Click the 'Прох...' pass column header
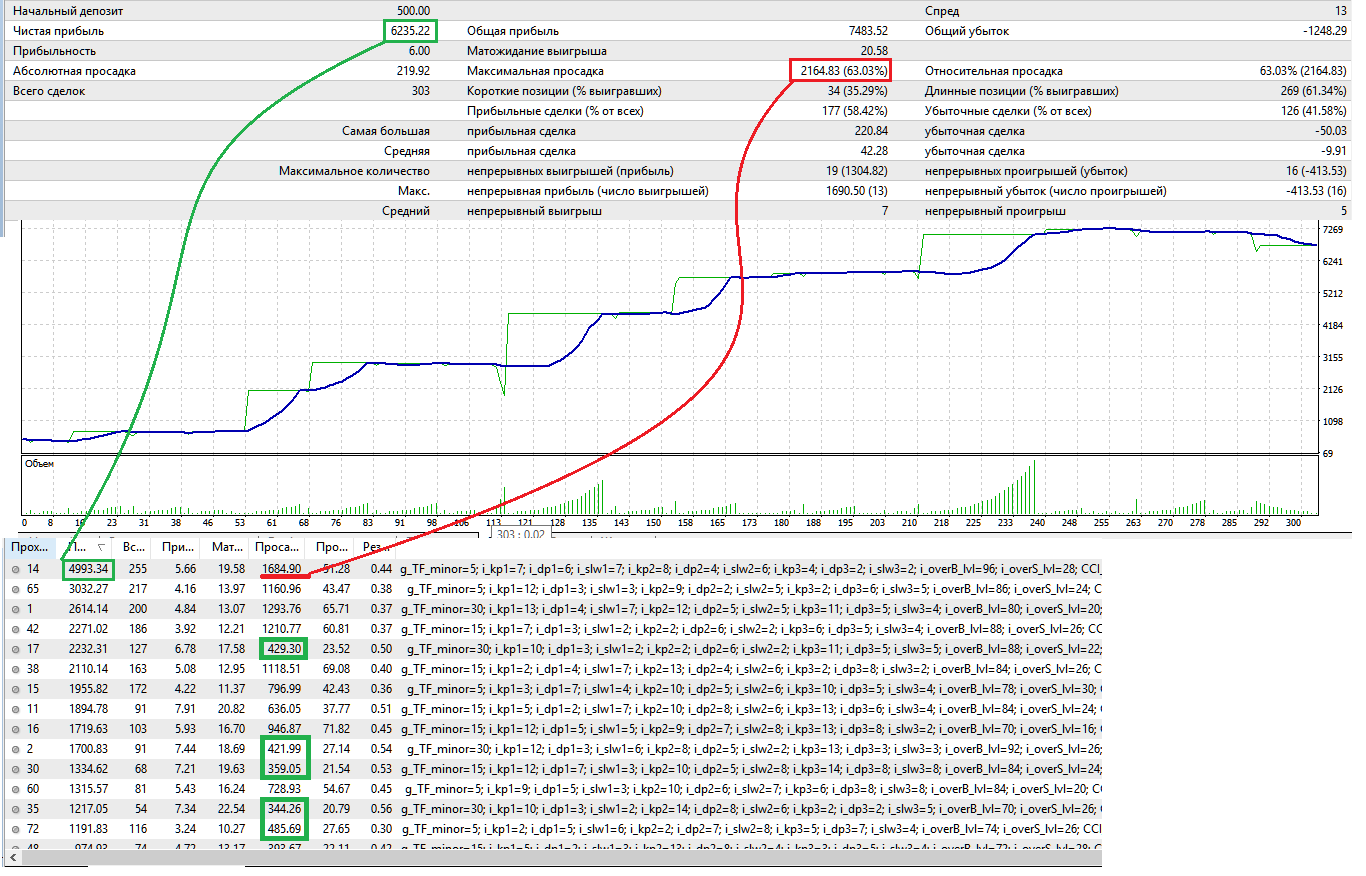This screenshot has width=1366, height=876. click(x=29, y=547)
